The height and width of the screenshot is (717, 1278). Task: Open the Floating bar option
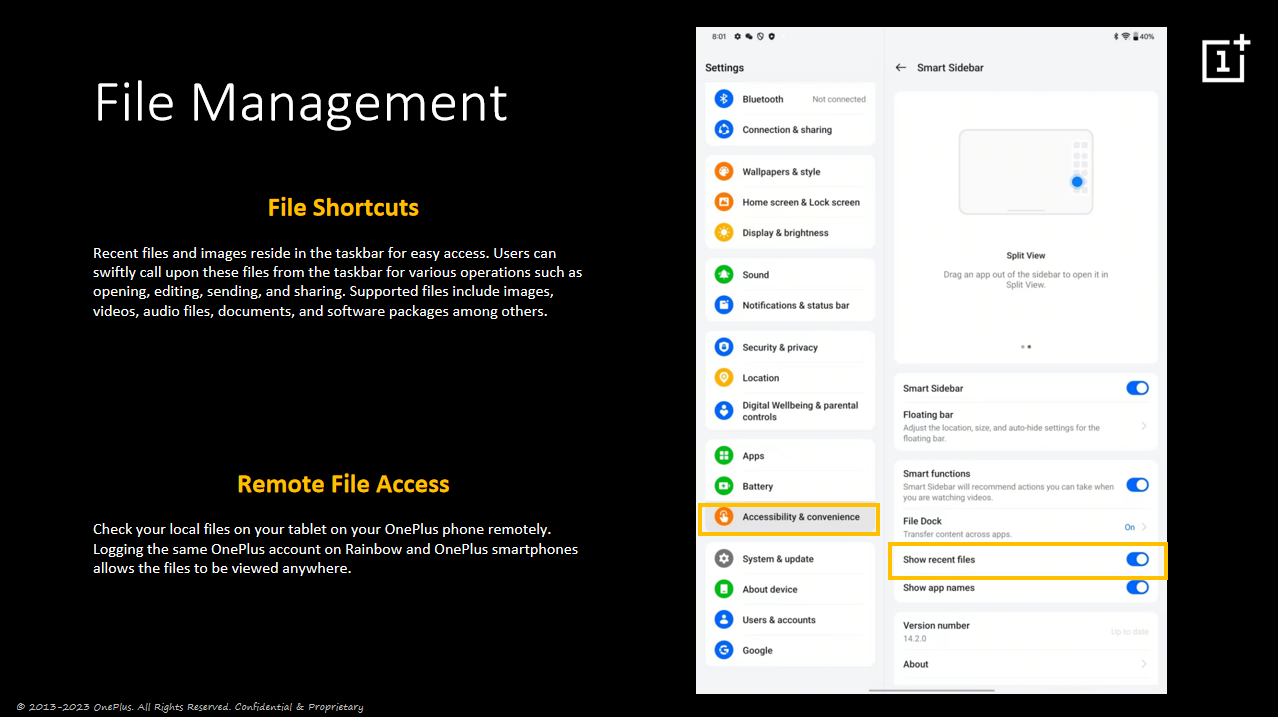point(1026,426)
